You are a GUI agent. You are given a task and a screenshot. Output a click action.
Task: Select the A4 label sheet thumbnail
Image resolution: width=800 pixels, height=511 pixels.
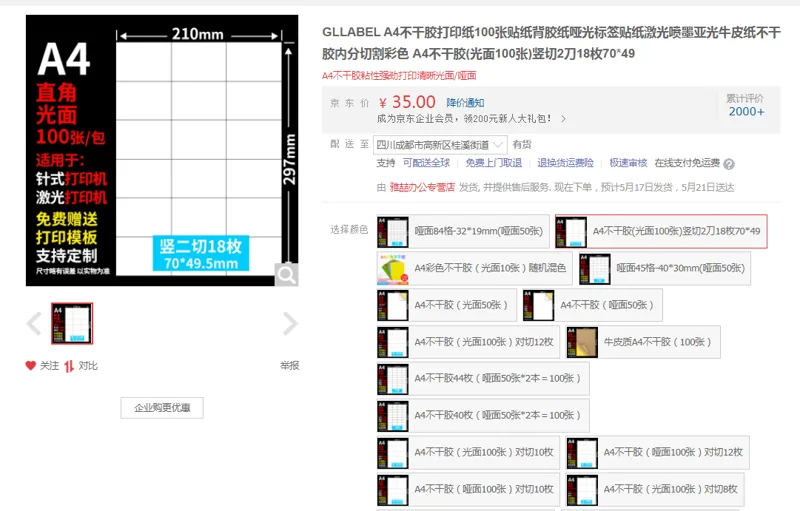[72, 323]
